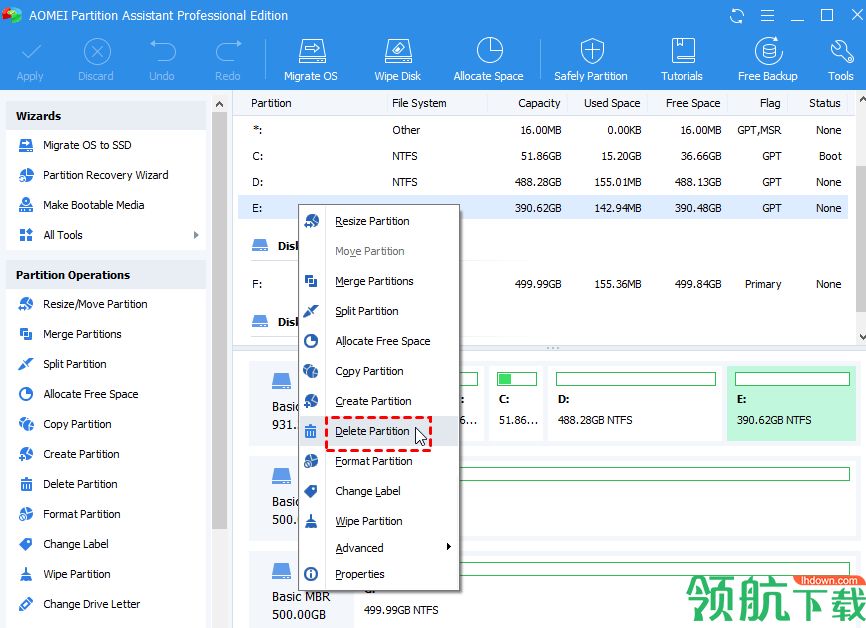
Task: Open the hamburger menu in title bar
Action: [x=767, y=15]
